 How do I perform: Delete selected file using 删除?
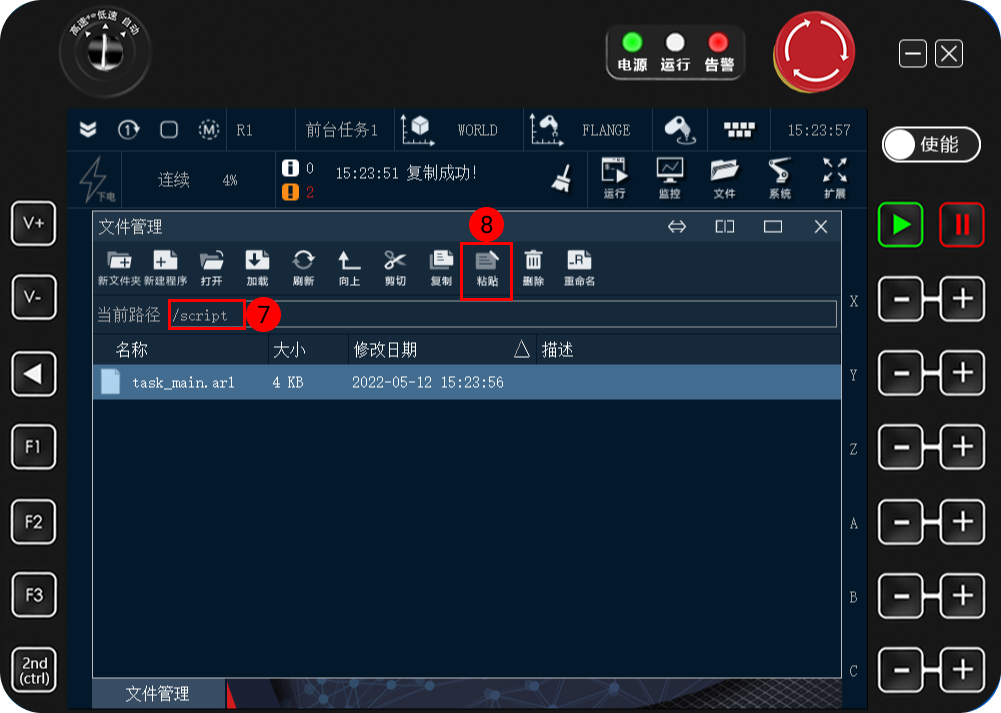[x=532, y=264]
